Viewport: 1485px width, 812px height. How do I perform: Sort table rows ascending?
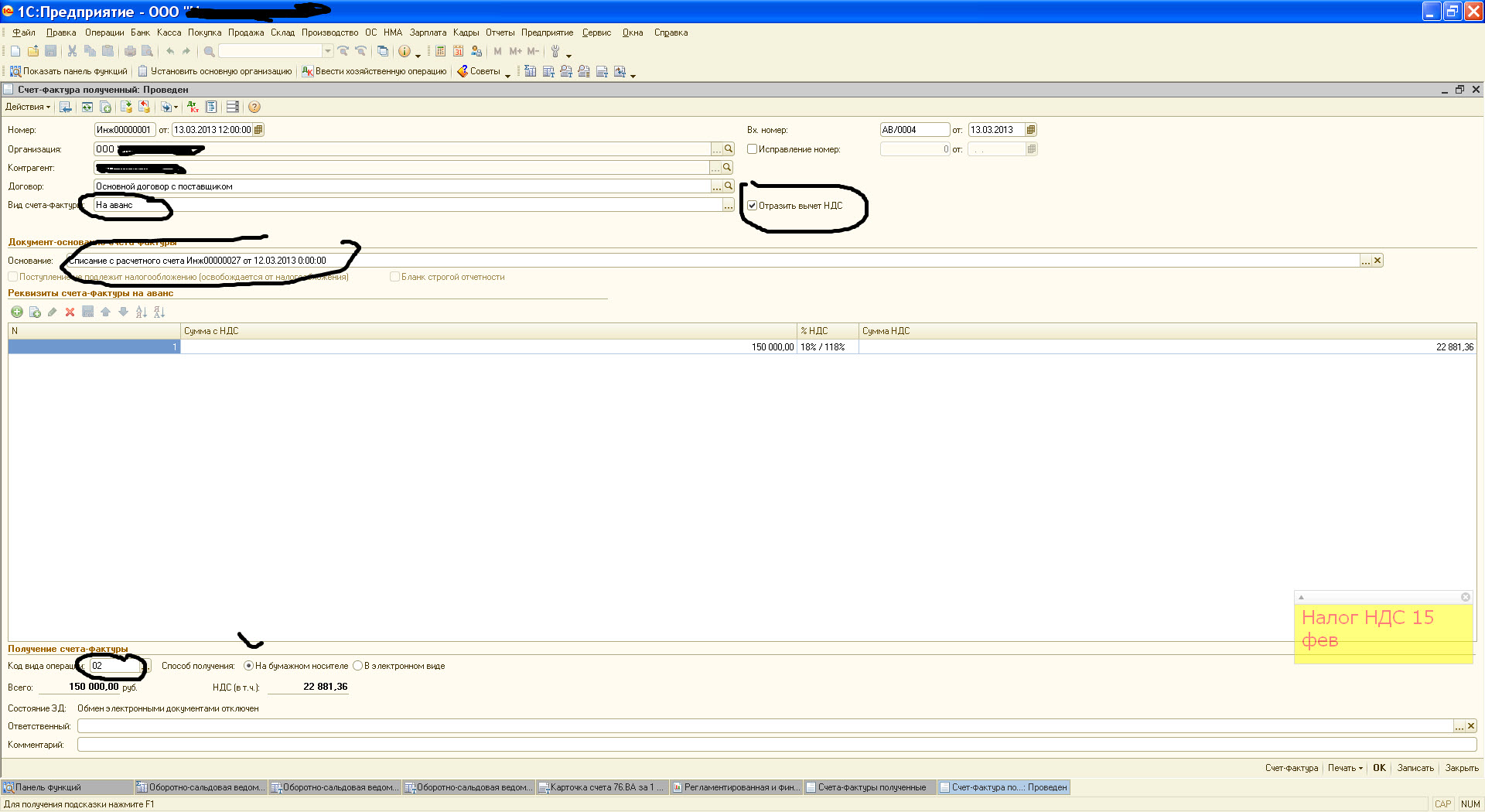[x=141, y=312]
